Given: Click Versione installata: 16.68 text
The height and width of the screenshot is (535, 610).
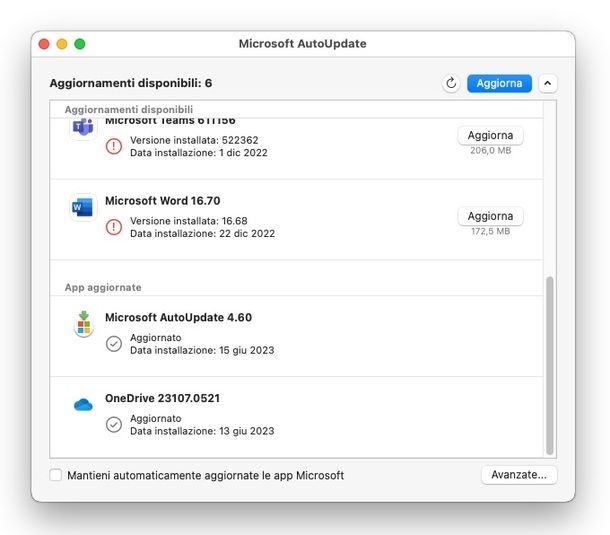Looking at the screenshot, I should click(x=189, y=221).
